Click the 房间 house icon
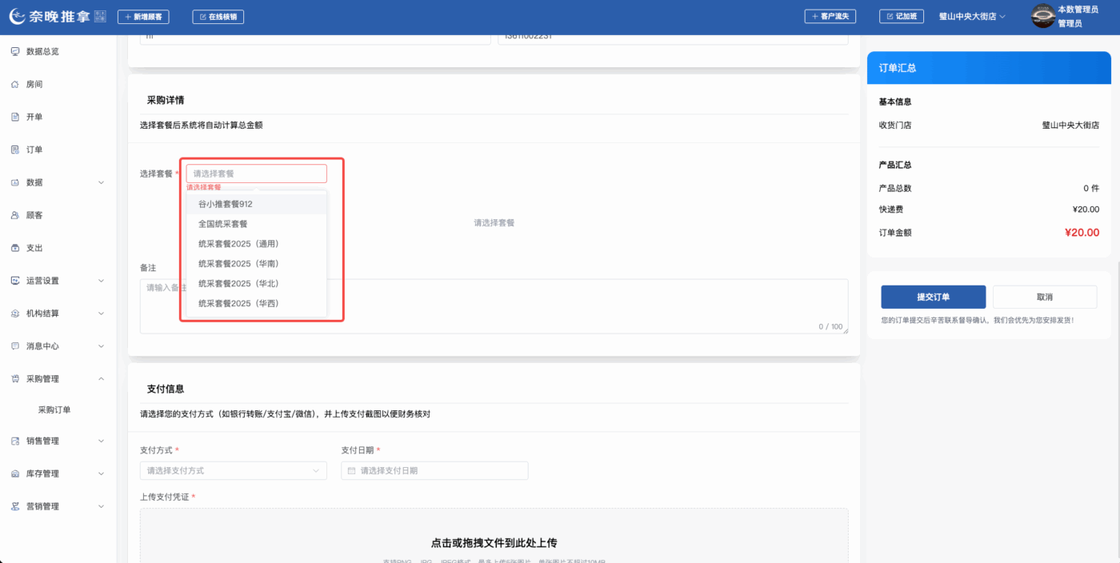 point(15,84)
